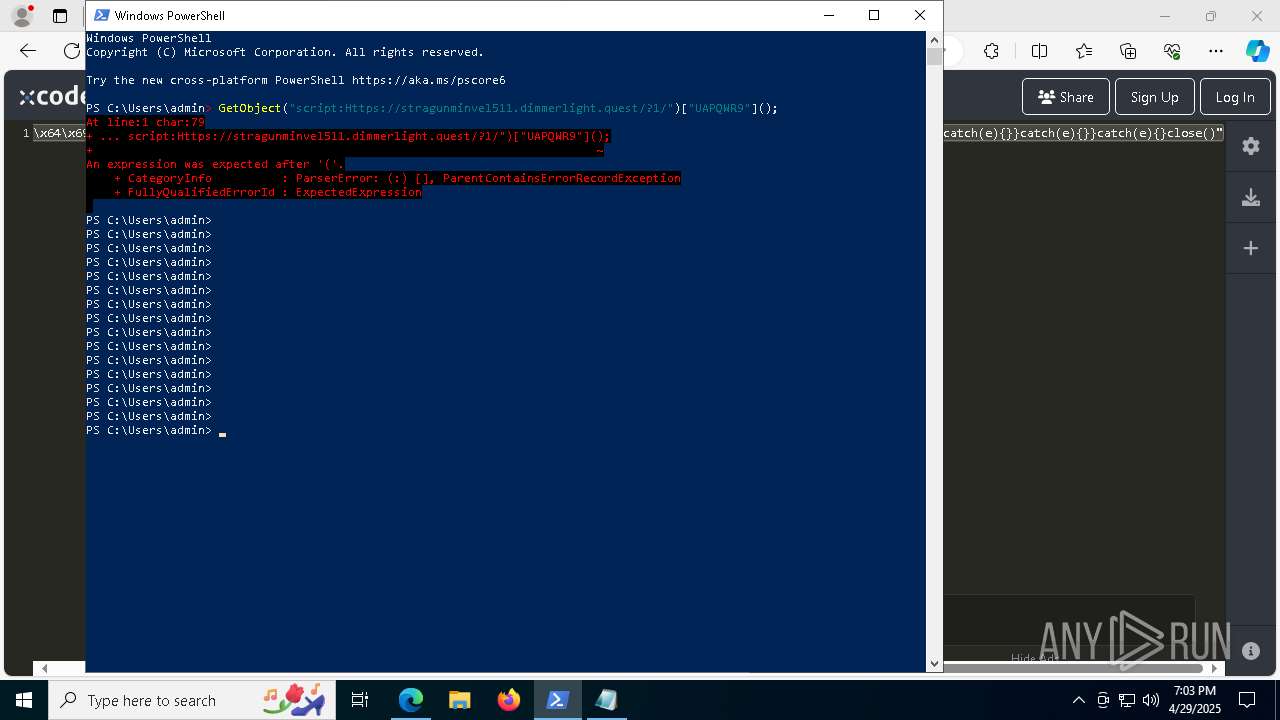Click the 'Try the new cross-platform PowerShell' line
Viewport: 1280px width, 720px height.
coord(296,80)
